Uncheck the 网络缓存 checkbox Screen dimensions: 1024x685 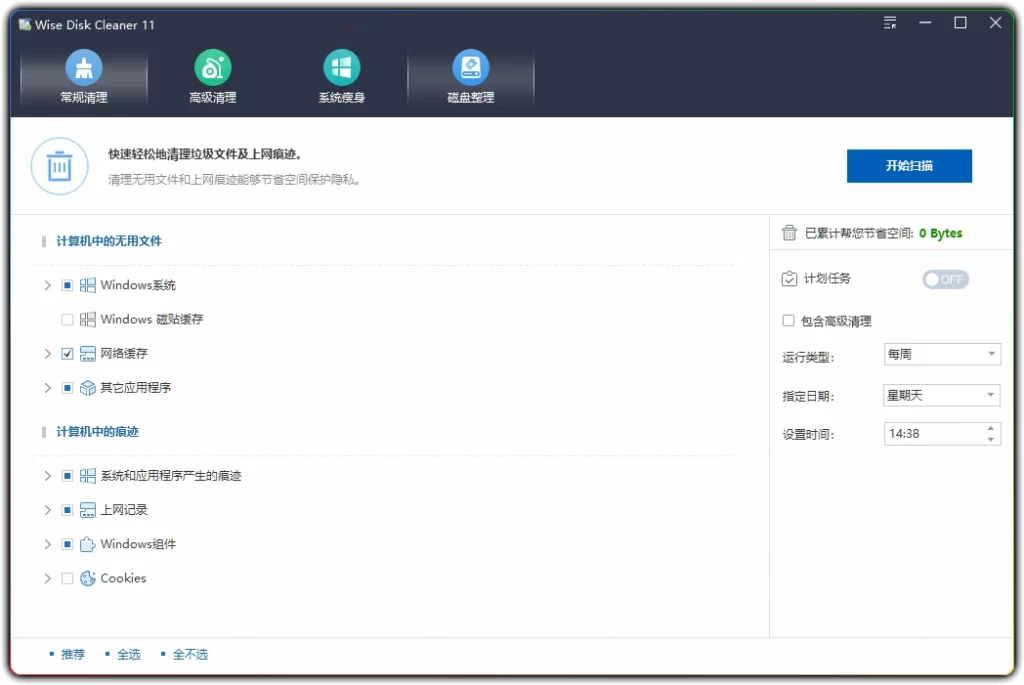pos(66,353)
